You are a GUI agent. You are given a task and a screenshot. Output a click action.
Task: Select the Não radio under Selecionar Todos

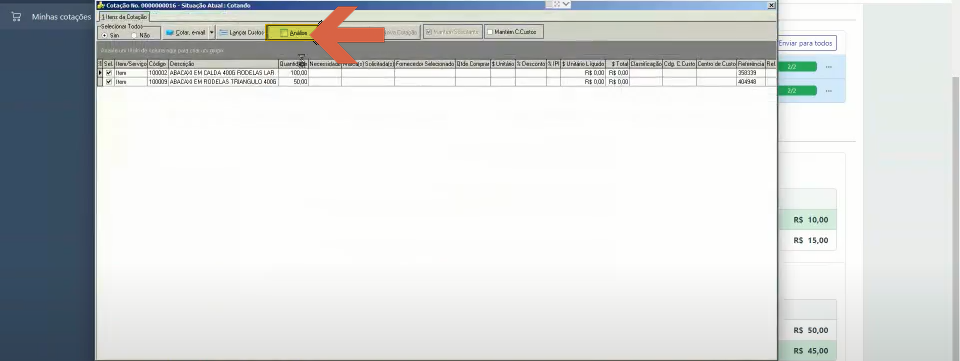click(x=135, y=35)
